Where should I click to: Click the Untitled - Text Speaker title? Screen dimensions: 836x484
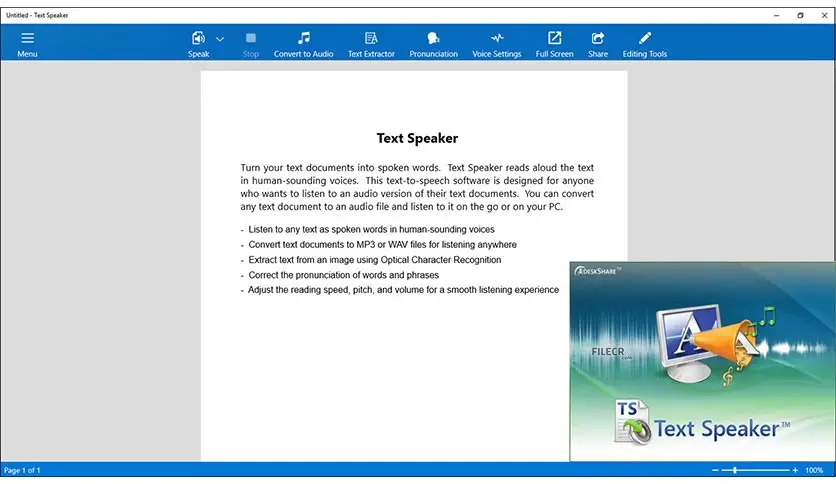click(x=37, y=15)
